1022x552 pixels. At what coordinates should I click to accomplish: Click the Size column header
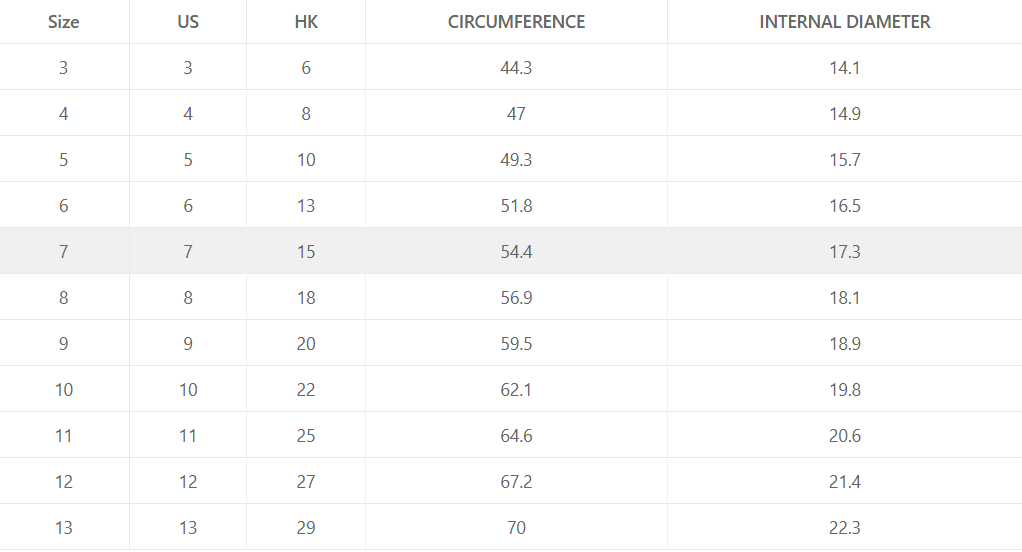pyautogui.click(x=63, y=22)
